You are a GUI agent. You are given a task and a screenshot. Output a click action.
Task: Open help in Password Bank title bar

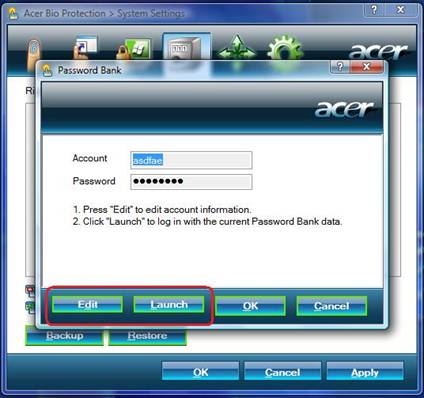coord(340,67)
